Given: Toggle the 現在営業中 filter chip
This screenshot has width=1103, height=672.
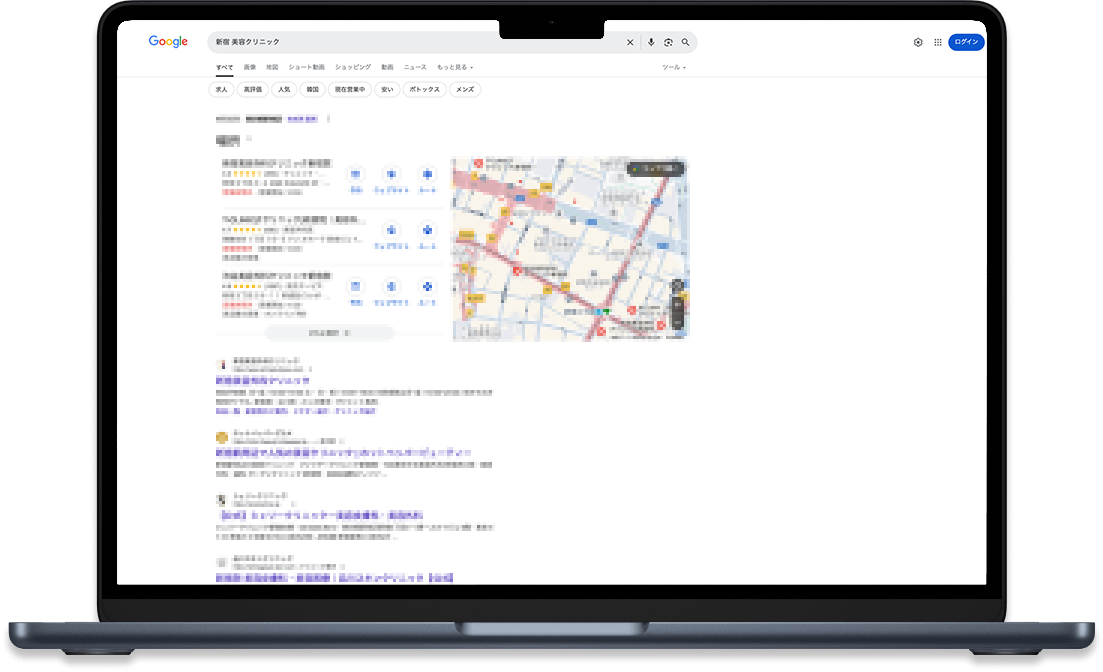Looking at the screenshot, I should pos(350,90).
